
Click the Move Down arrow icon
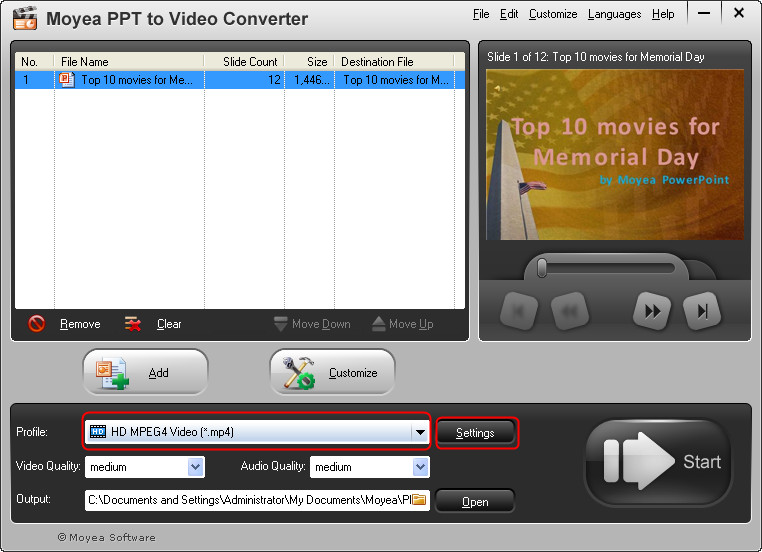coord(280,324)
